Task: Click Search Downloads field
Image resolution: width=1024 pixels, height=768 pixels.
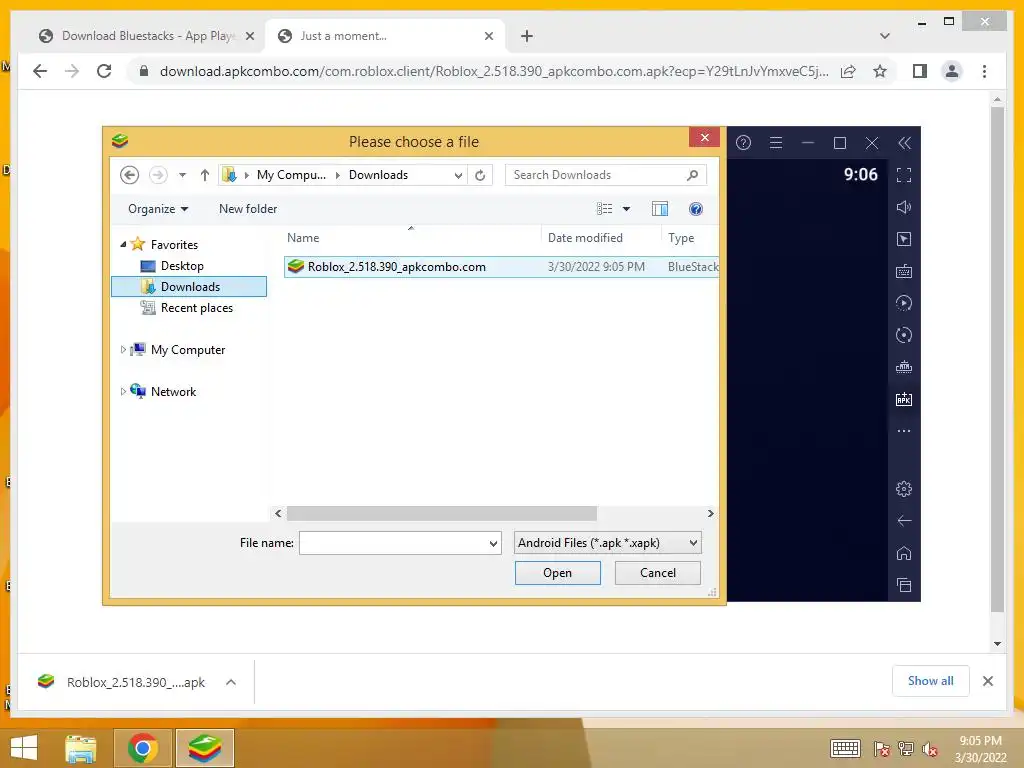Action: [597, 175]
